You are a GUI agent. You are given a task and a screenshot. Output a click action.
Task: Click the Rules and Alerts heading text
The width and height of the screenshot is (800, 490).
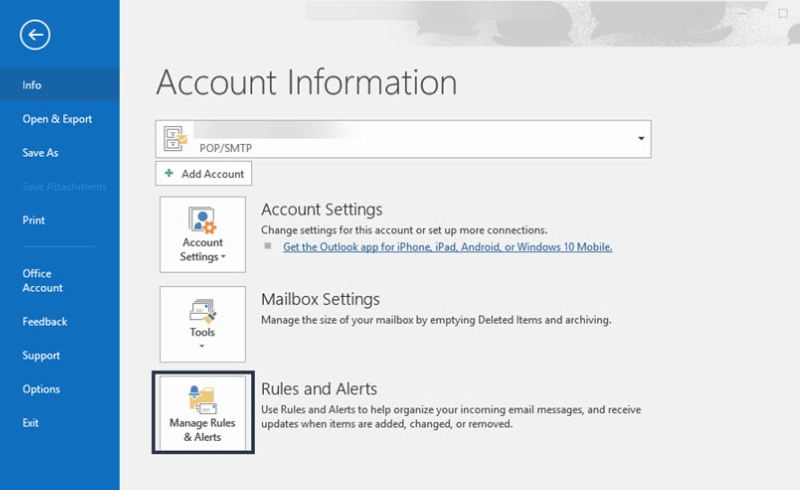tap(319, 389)
